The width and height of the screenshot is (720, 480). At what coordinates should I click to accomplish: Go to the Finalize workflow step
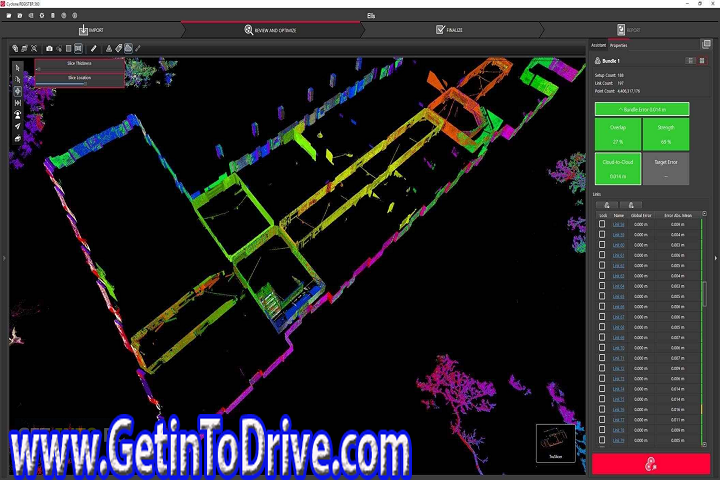click(449, 30)
